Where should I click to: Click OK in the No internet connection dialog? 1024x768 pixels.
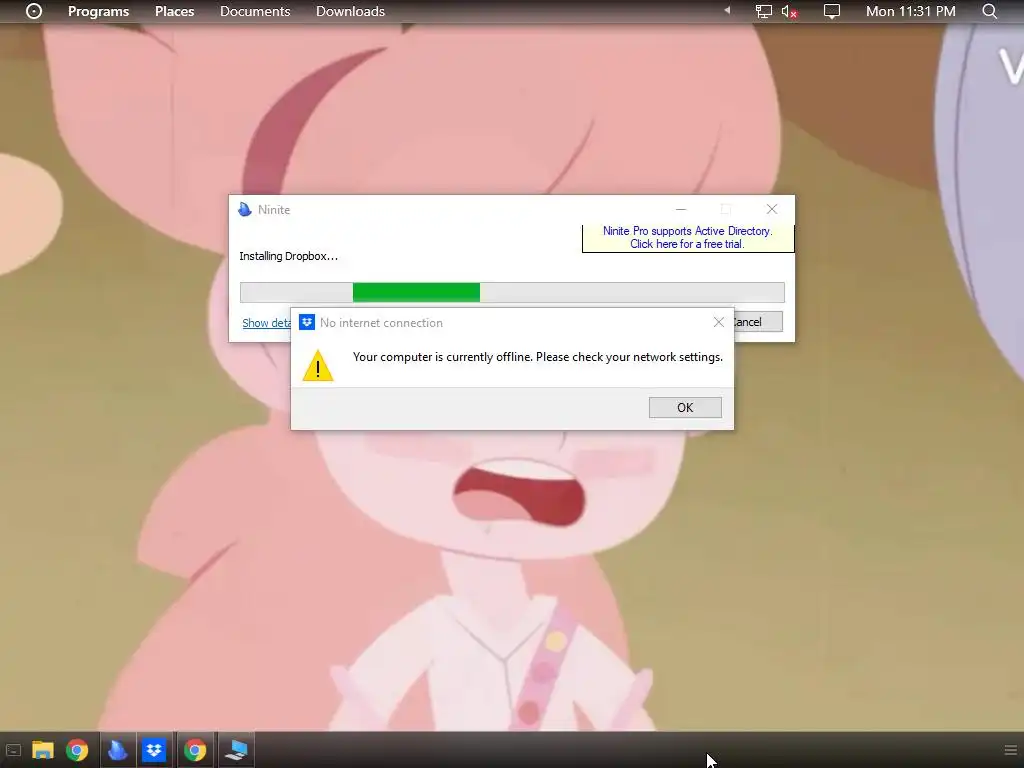[685, 408]
